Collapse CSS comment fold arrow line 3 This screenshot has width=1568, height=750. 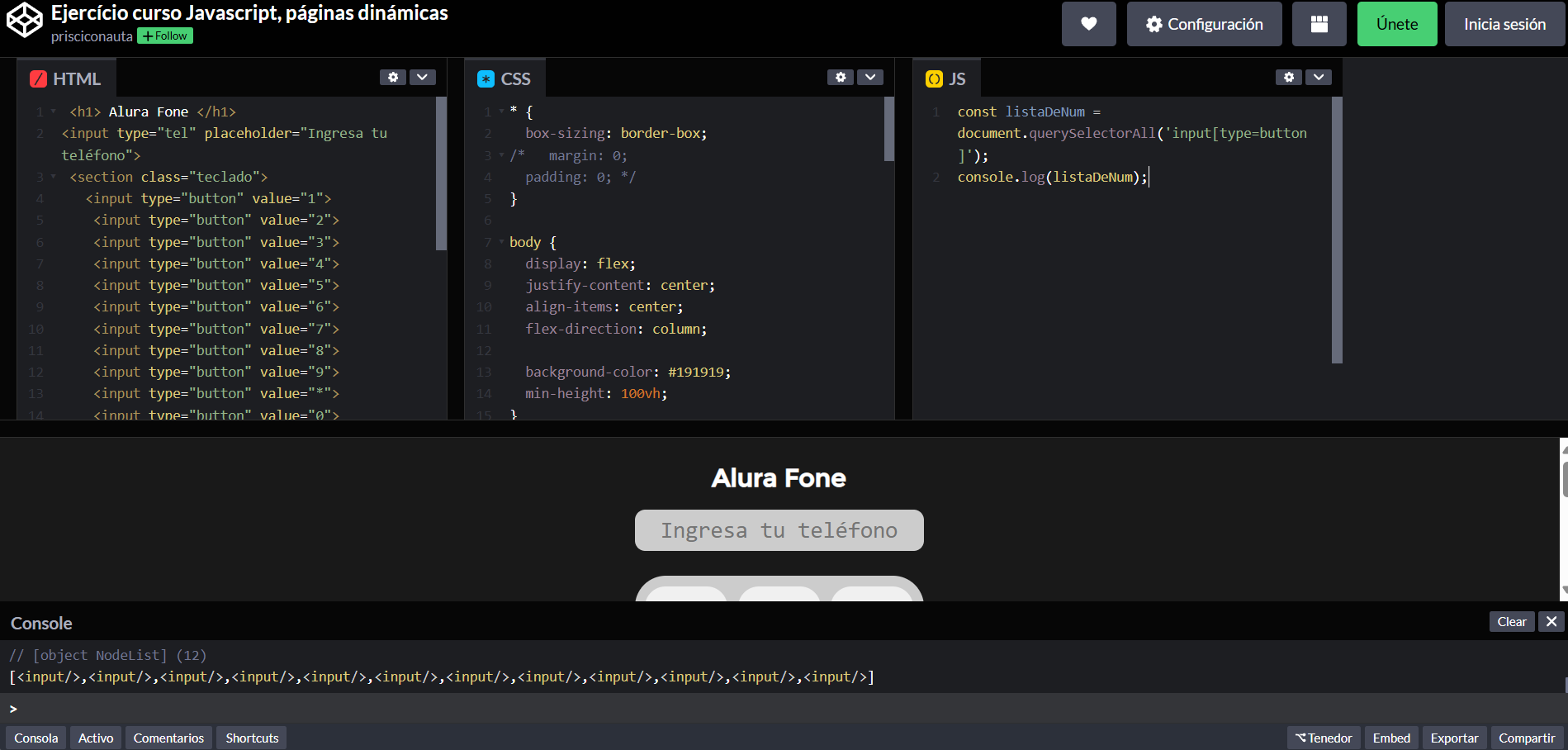501,155
